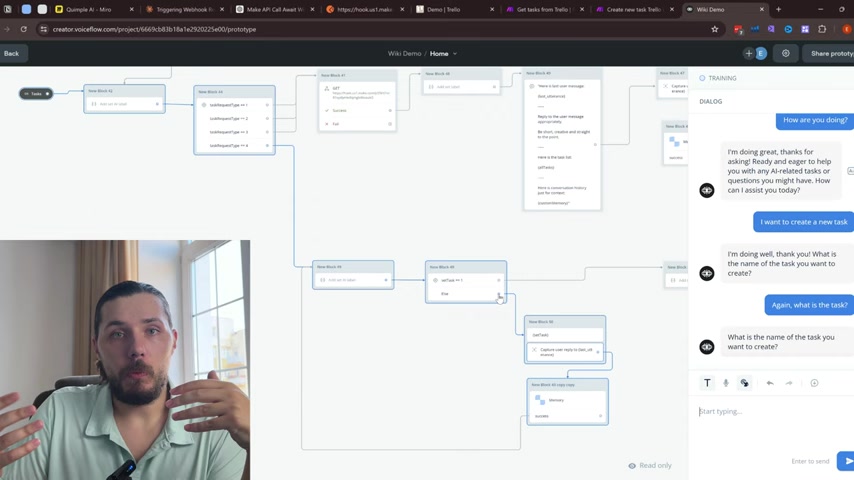Viewport: 854px width, 480px height.
Task: Select the text input mode icon
Action: 707,383
